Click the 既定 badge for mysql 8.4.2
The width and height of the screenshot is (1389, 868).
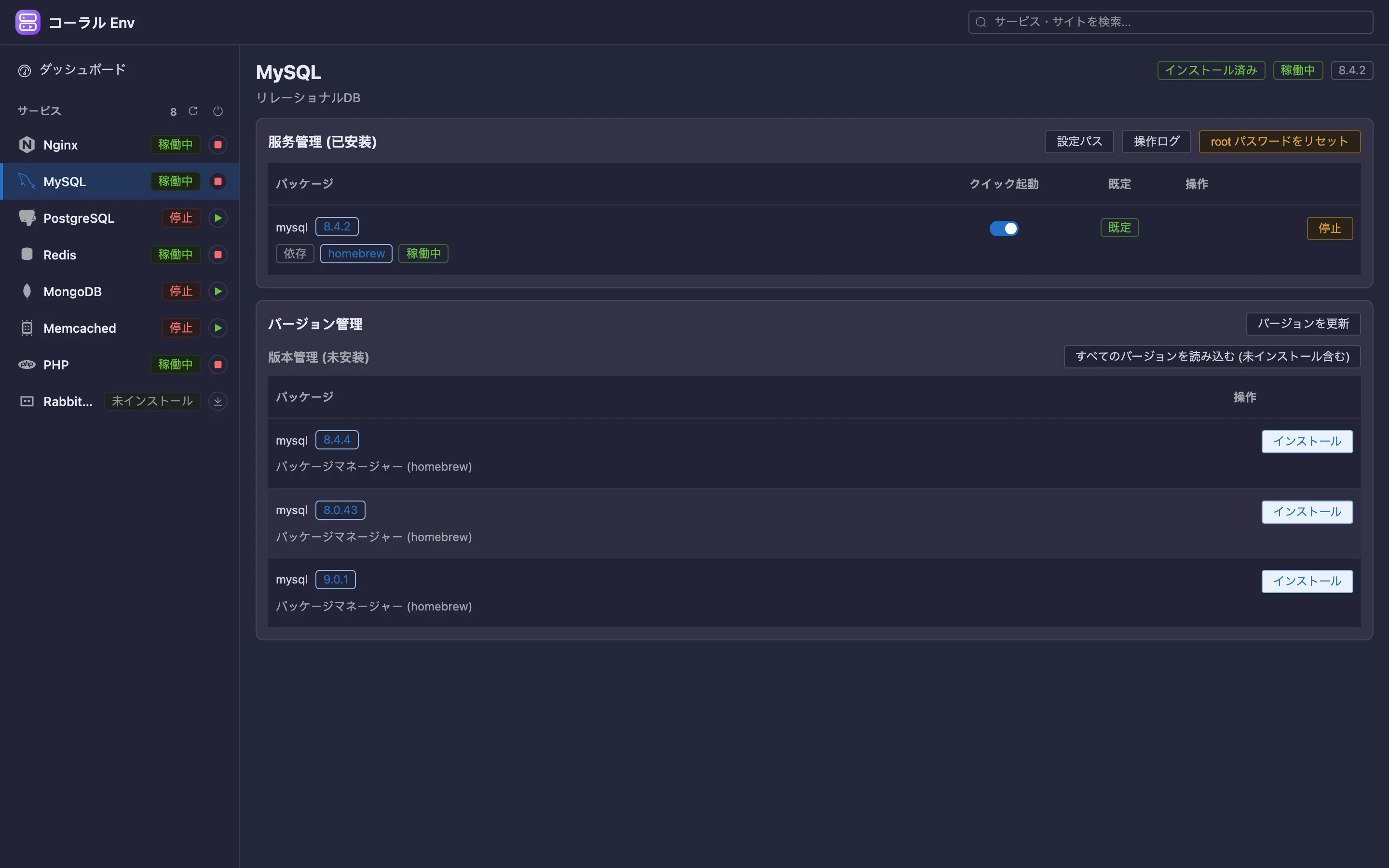1119,228
